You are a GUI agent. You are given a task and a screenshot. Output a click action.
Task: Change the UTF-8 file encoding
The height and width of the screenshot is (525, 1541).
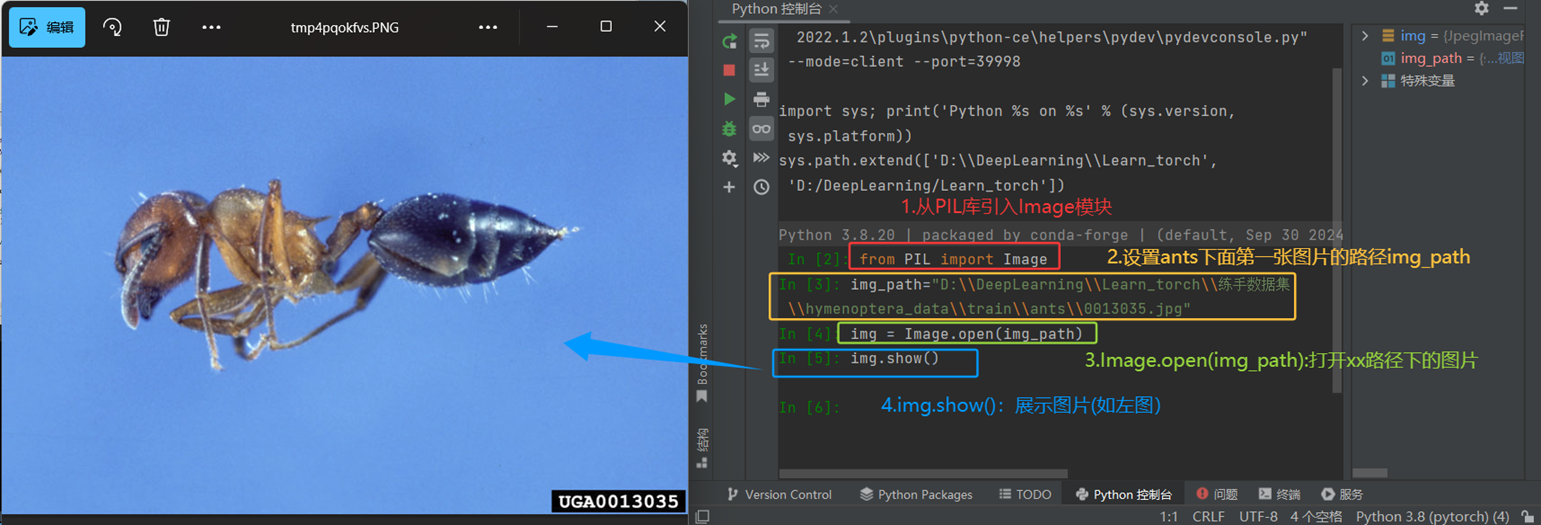(x=1258, y=516)
